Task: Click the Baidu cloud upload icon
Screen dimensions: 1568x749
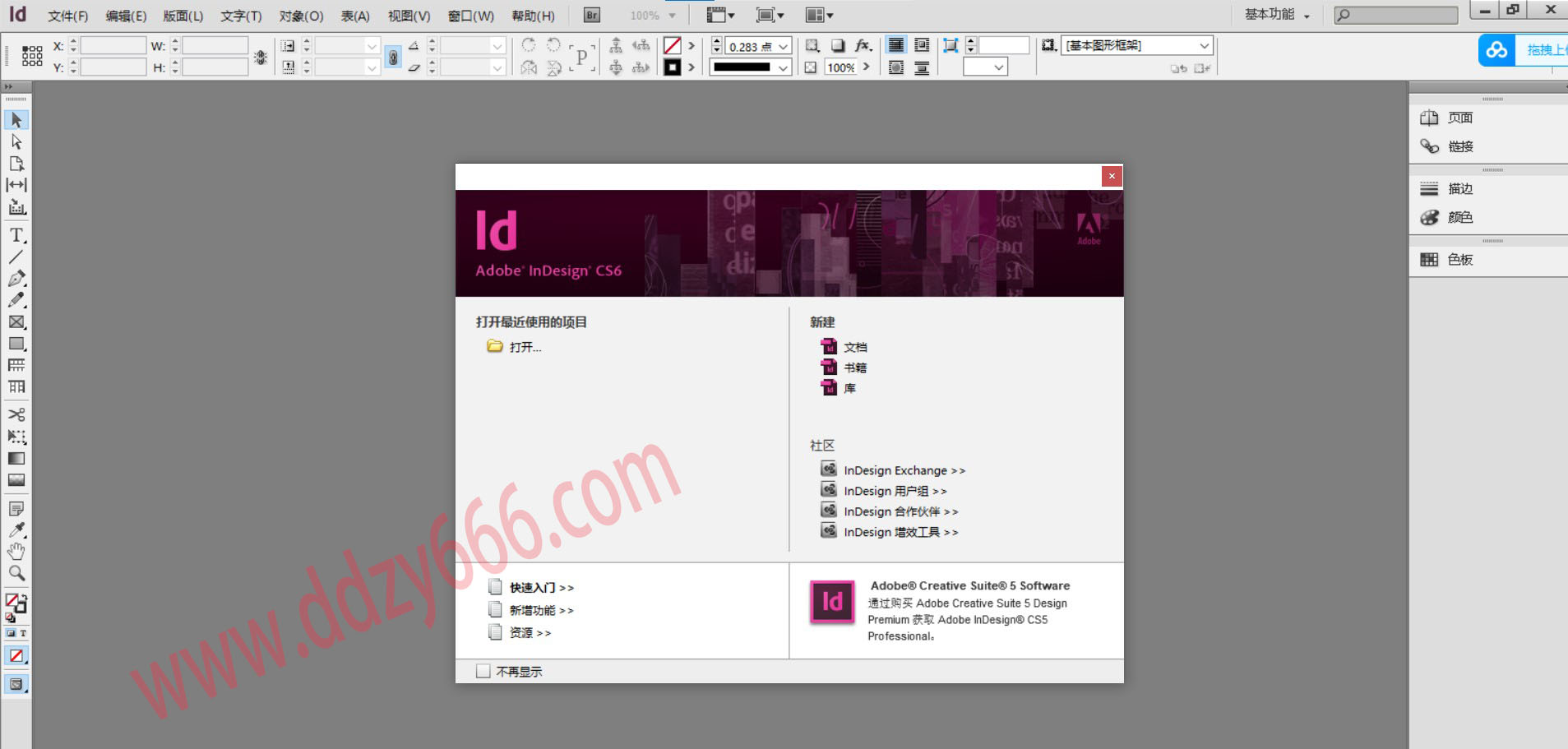Action: coord(1496,50)
